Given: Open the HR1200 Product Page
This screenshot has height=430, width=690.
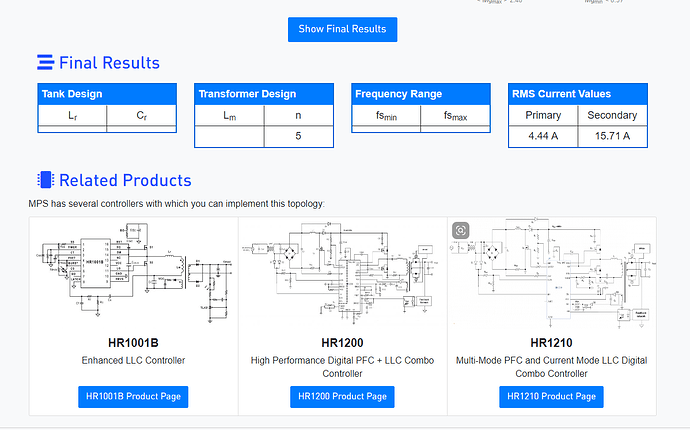Looking at the screenshot, I should pyautogui.click(x=342, y=397).
